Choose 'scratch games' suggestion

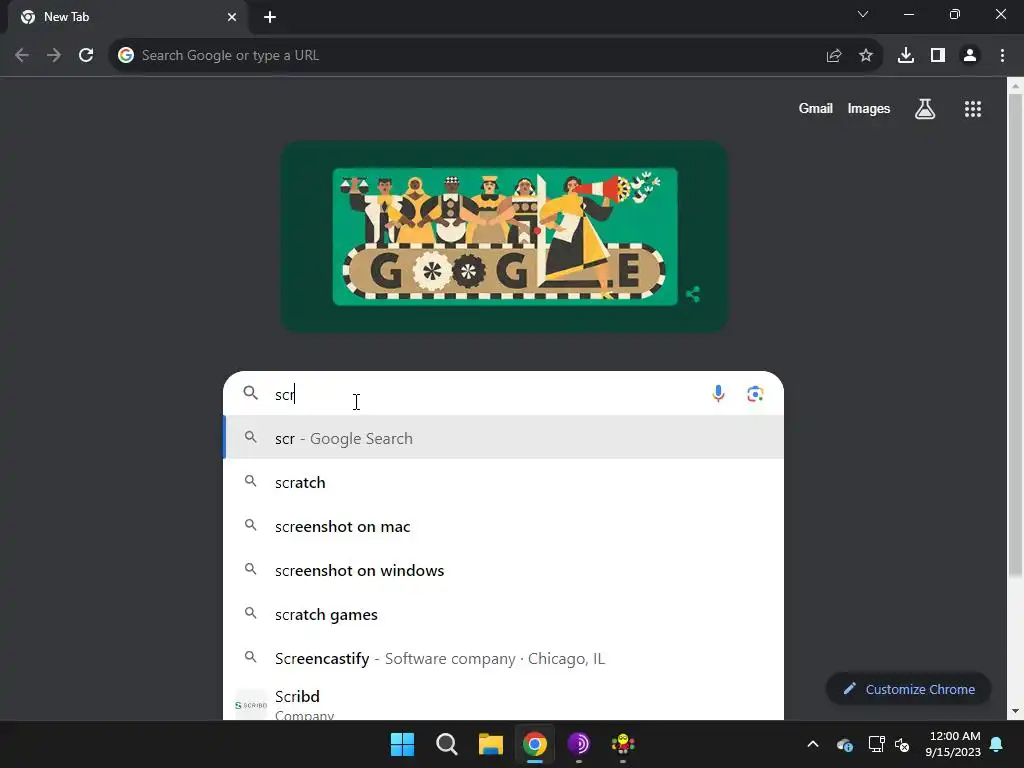(504, 615)
